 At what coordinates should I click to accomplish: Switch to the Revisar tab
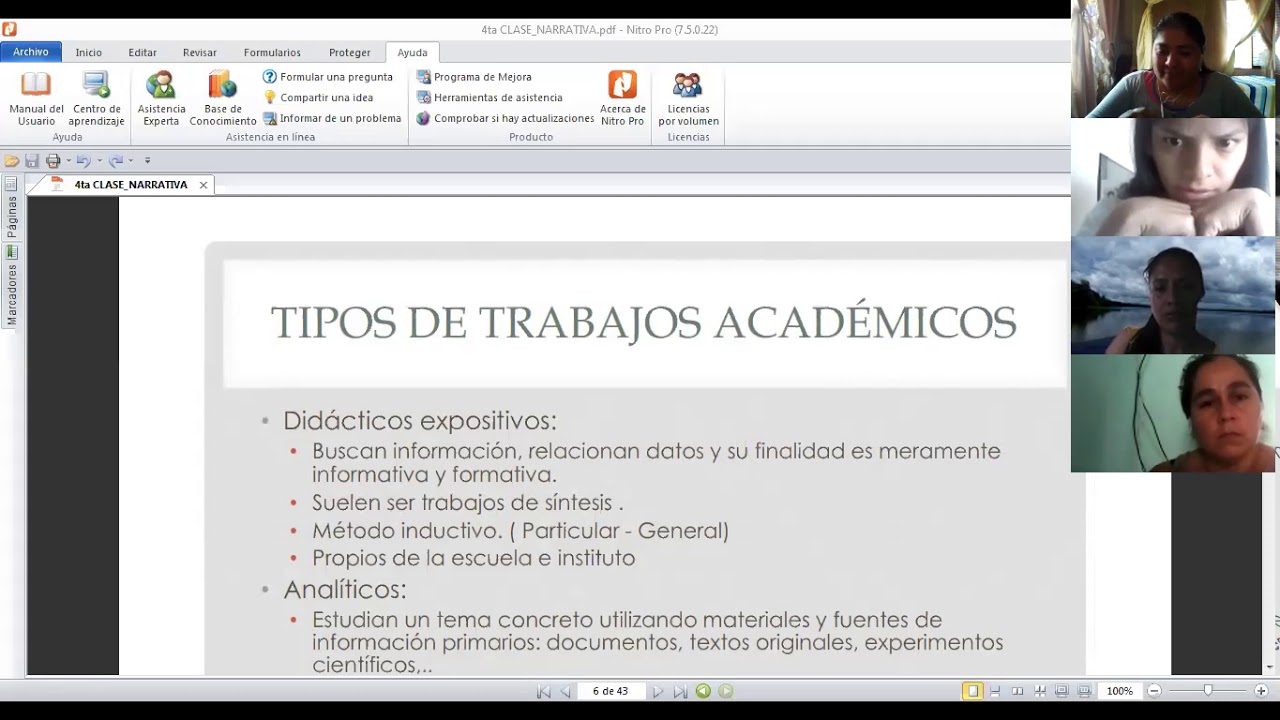coord(200,52)
